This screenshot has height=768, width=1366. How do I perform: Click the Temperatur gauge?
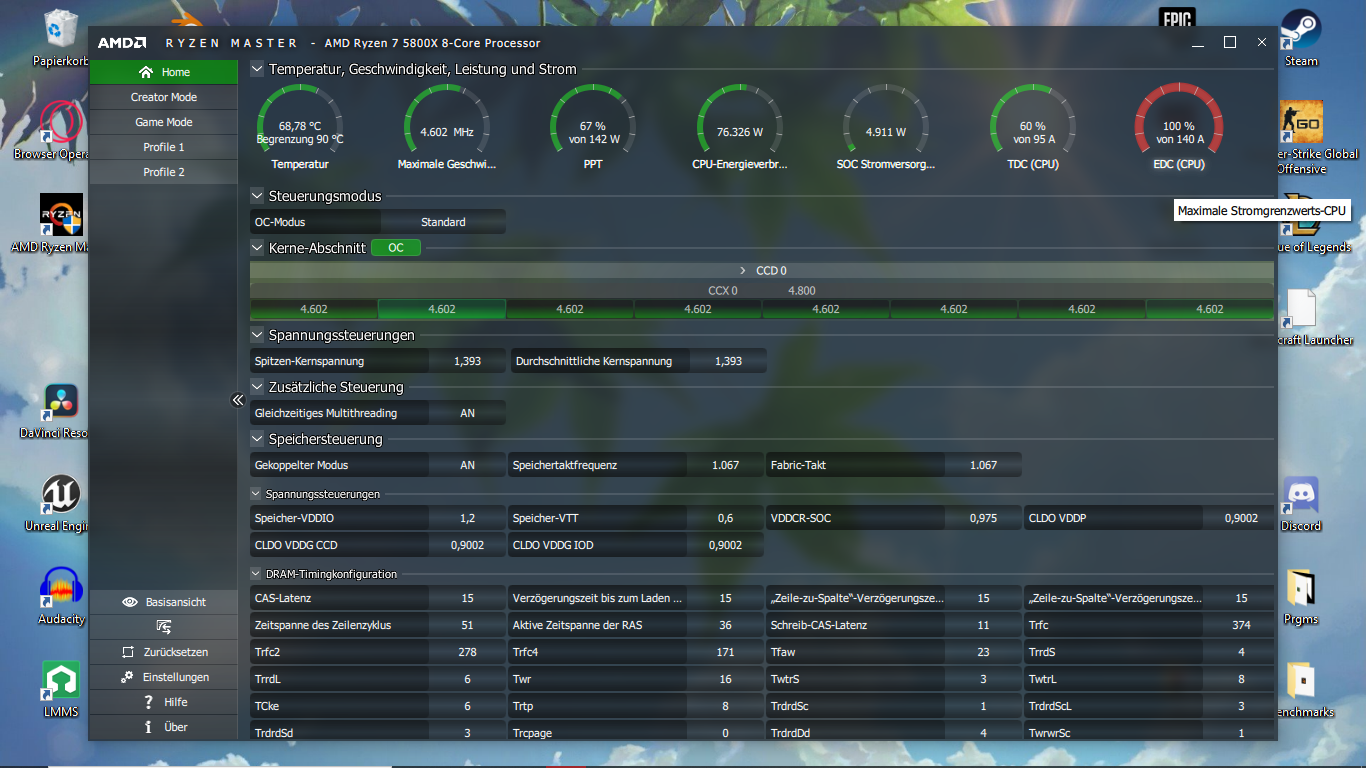[300, 127]
